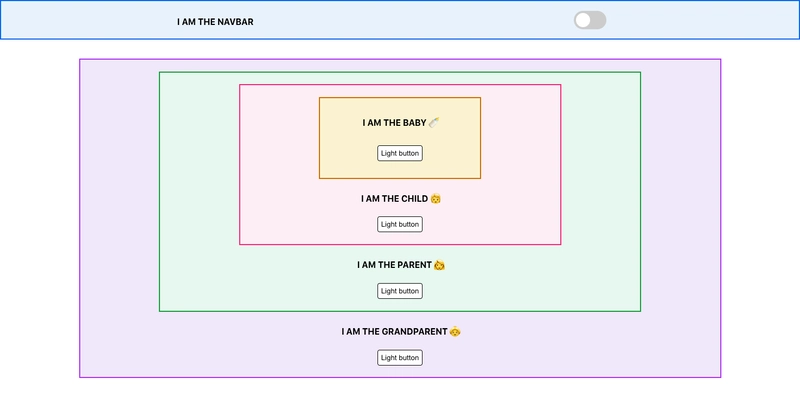The height and width of the screenshot is (397, 800).
Task: Click Light button under I AM THE PARENT
Action: click(x=400, y=291)
